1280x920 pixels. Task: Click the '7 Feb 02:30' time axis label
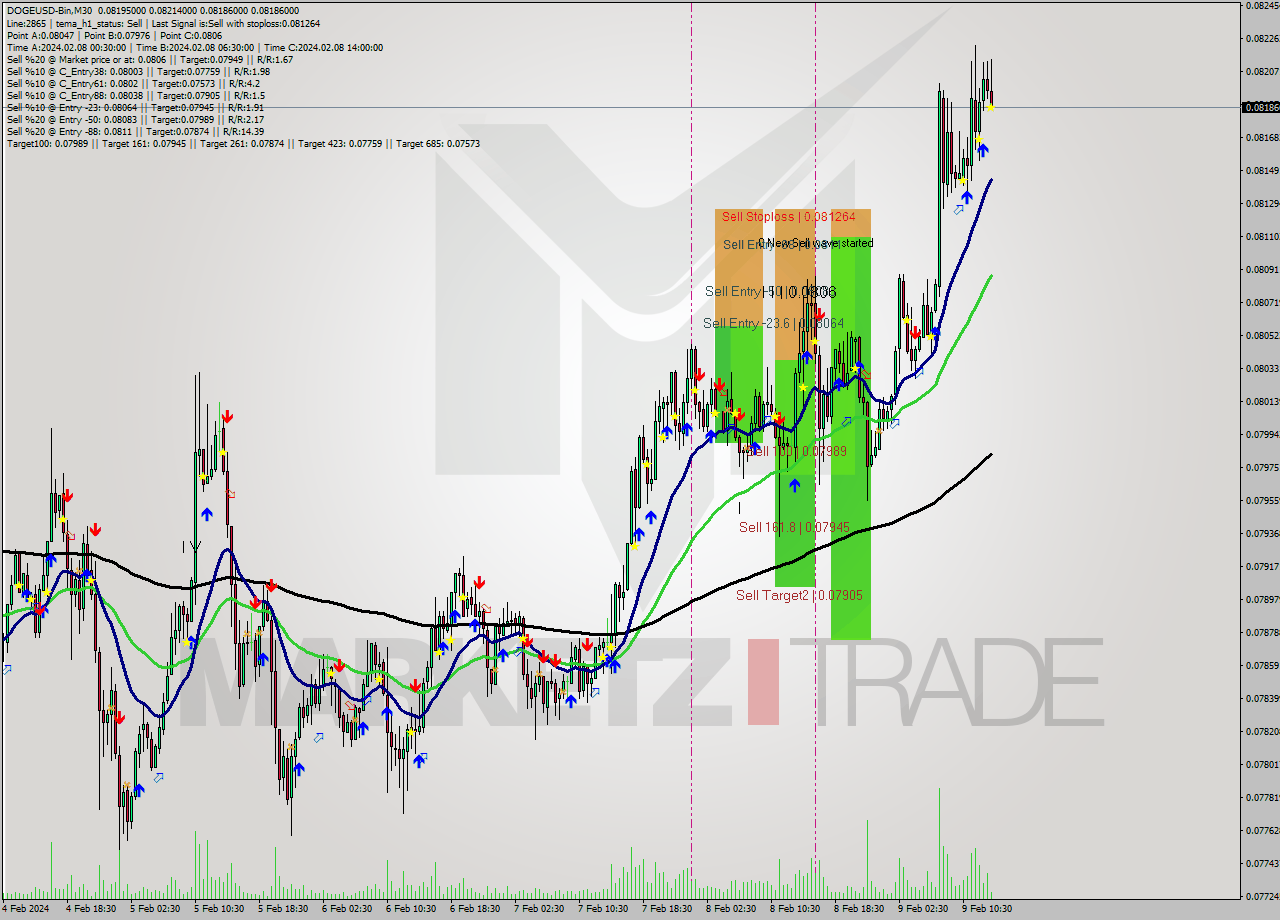point(538,909)
